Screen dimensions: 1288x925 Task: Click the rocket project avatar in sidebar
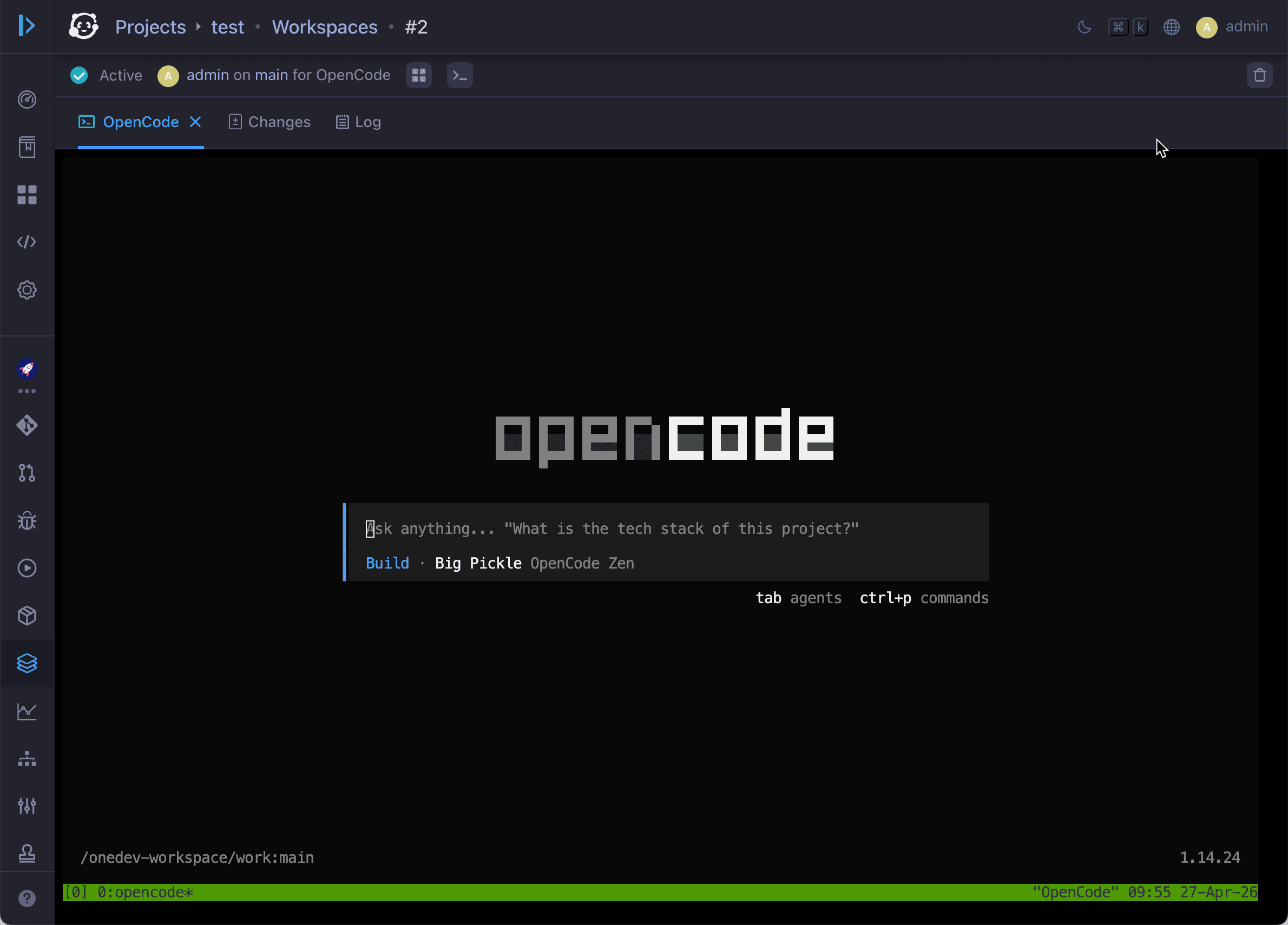coord(27,369)
